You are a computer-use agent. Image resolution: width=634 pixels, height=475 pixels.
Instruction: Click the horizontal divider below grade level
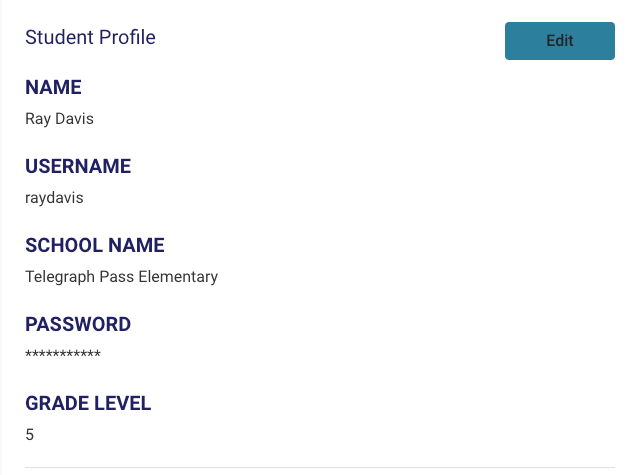click(319, 467)
